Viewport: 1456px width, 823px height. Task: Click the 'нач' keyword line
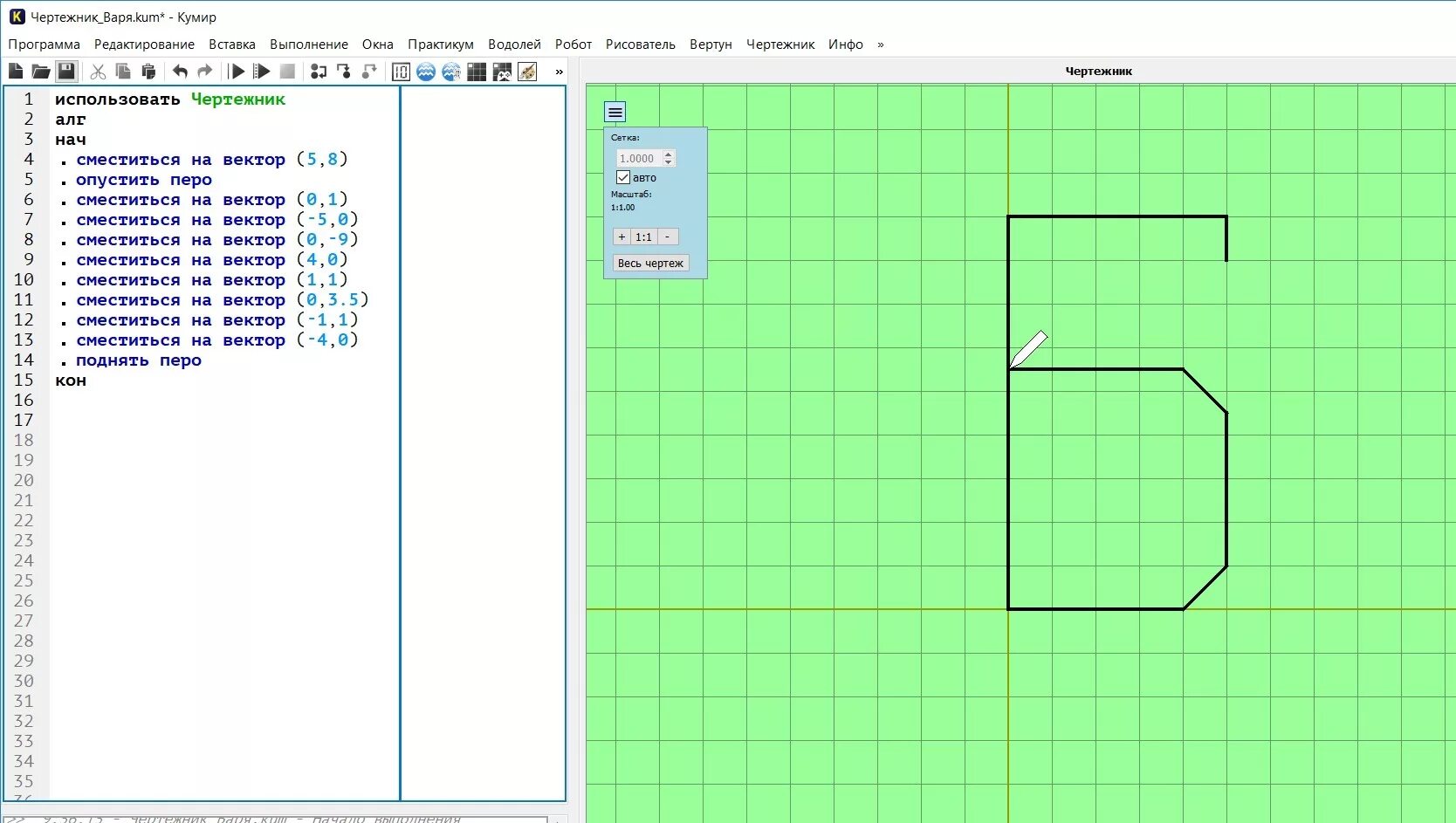click(x=71, y=140)
